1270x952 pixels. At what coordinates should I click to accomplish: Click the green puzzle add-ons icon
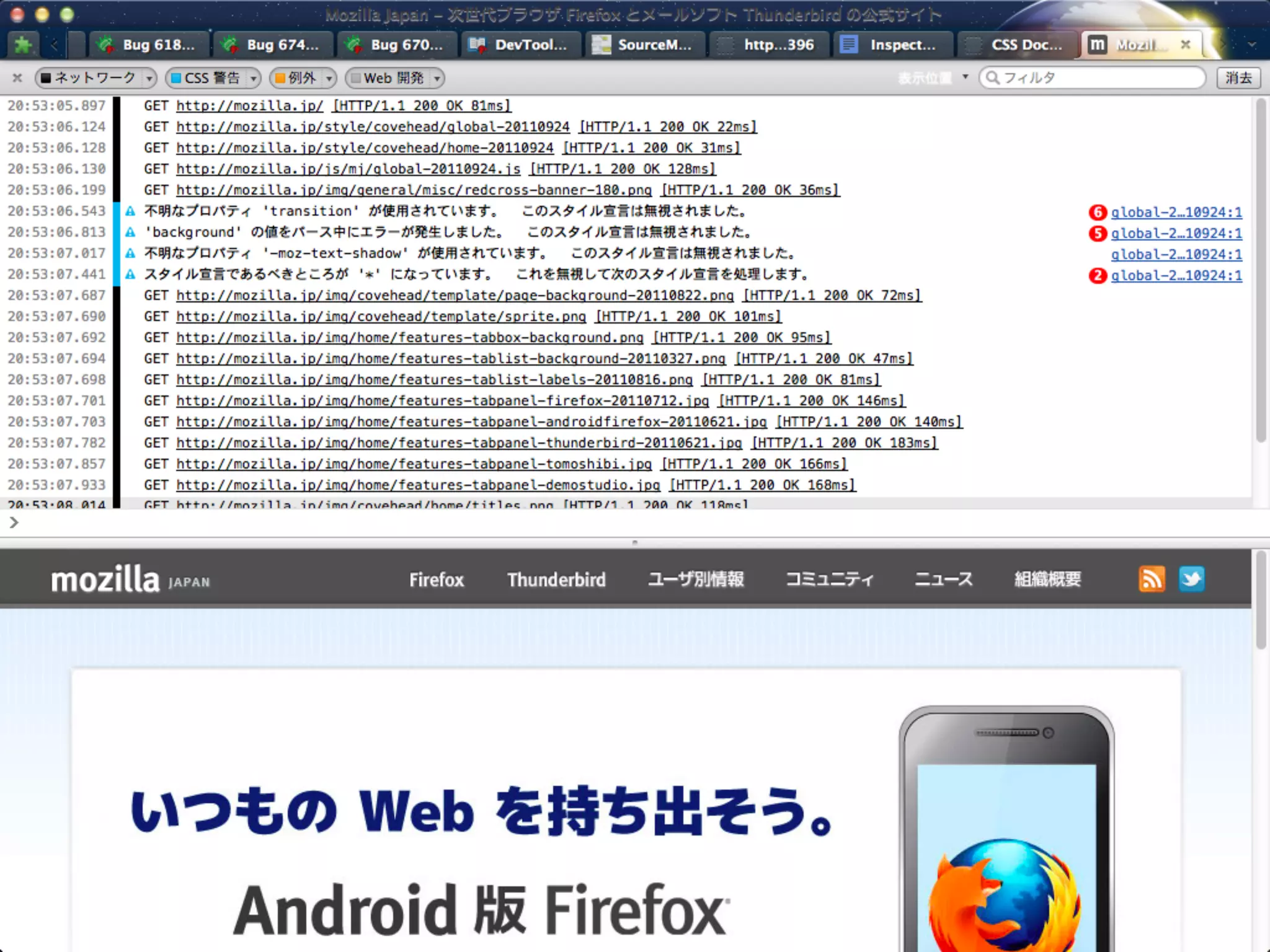click(23, 45)
